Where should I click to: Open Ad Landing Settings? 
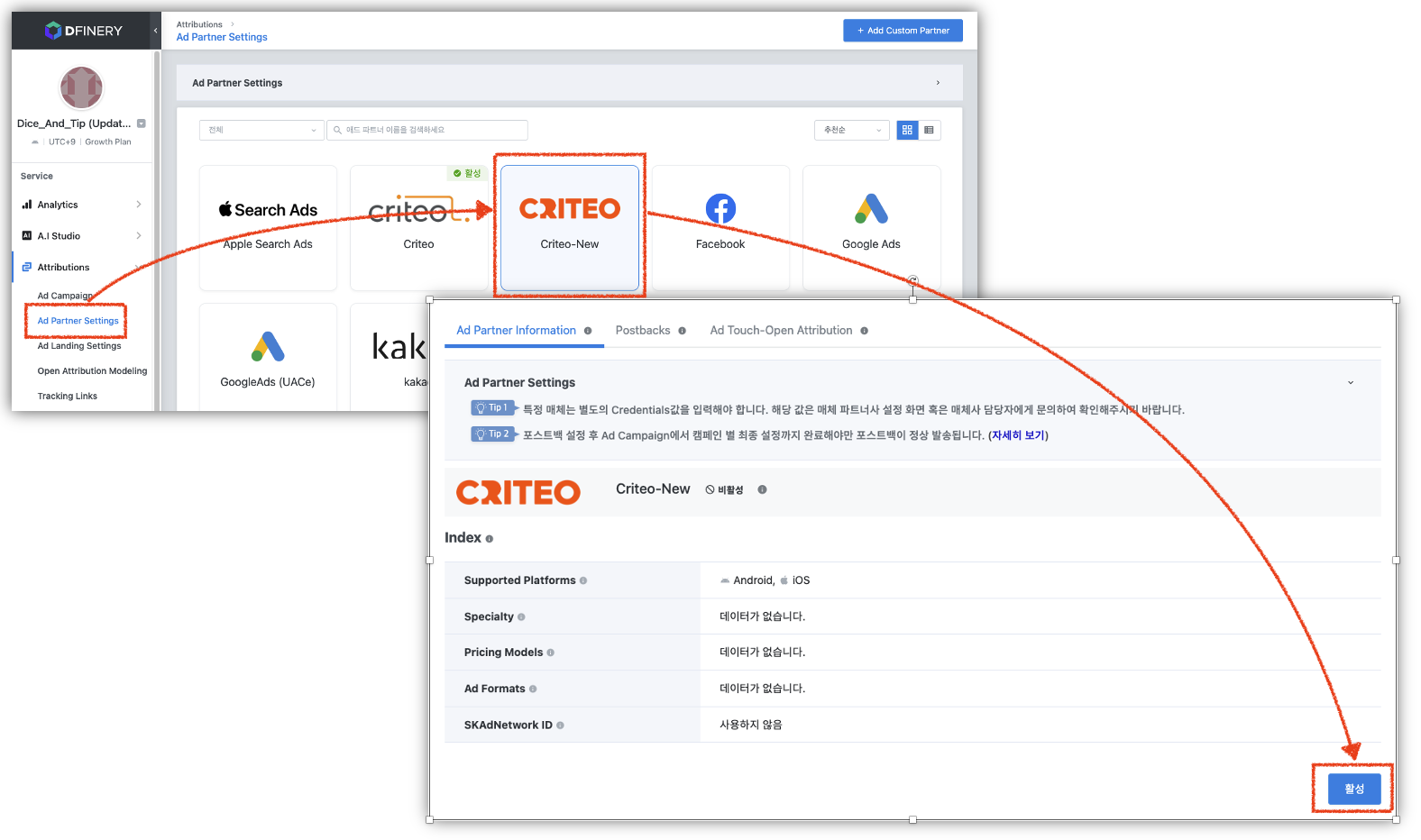[x=79, y=346]
